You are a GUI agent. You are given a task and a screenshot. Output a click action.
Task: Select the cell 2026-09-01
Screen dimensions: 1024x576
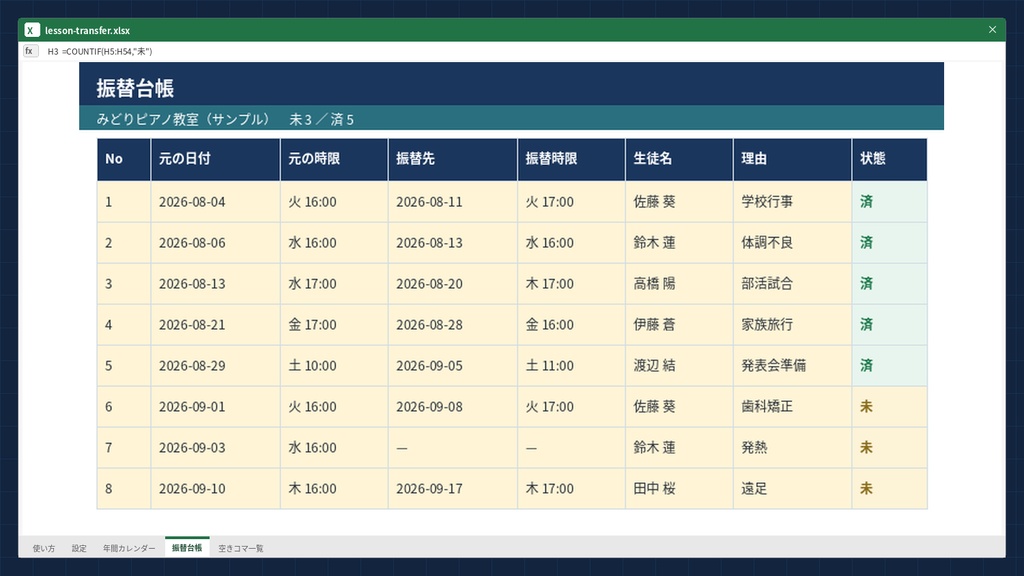(216, 407)
